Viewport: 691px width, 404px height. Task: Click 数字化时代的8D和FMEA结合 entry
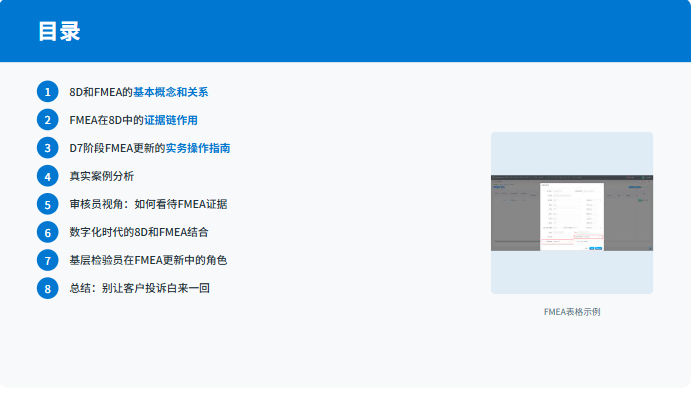coord(139,232)
